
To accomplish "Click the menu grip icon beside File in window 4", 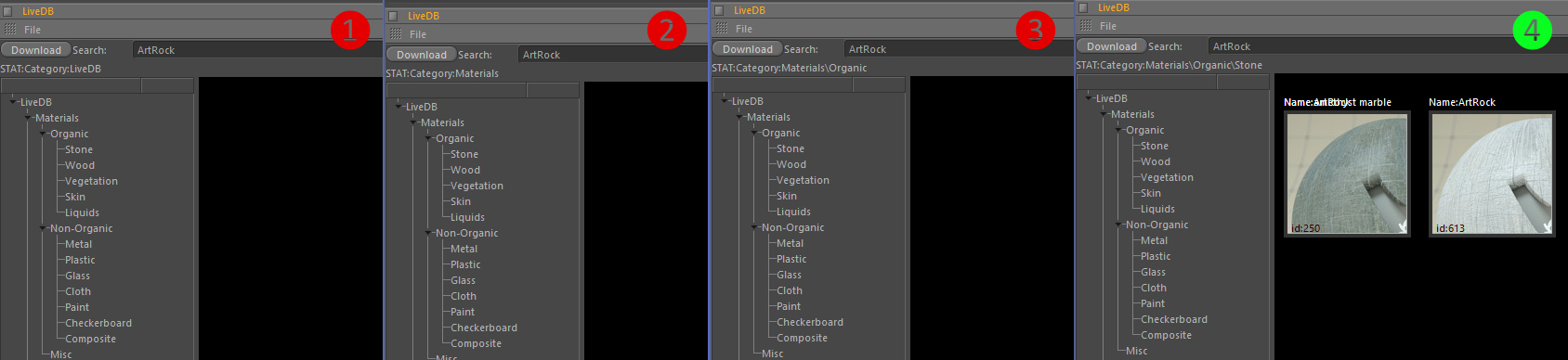I will pos(1086,26).
